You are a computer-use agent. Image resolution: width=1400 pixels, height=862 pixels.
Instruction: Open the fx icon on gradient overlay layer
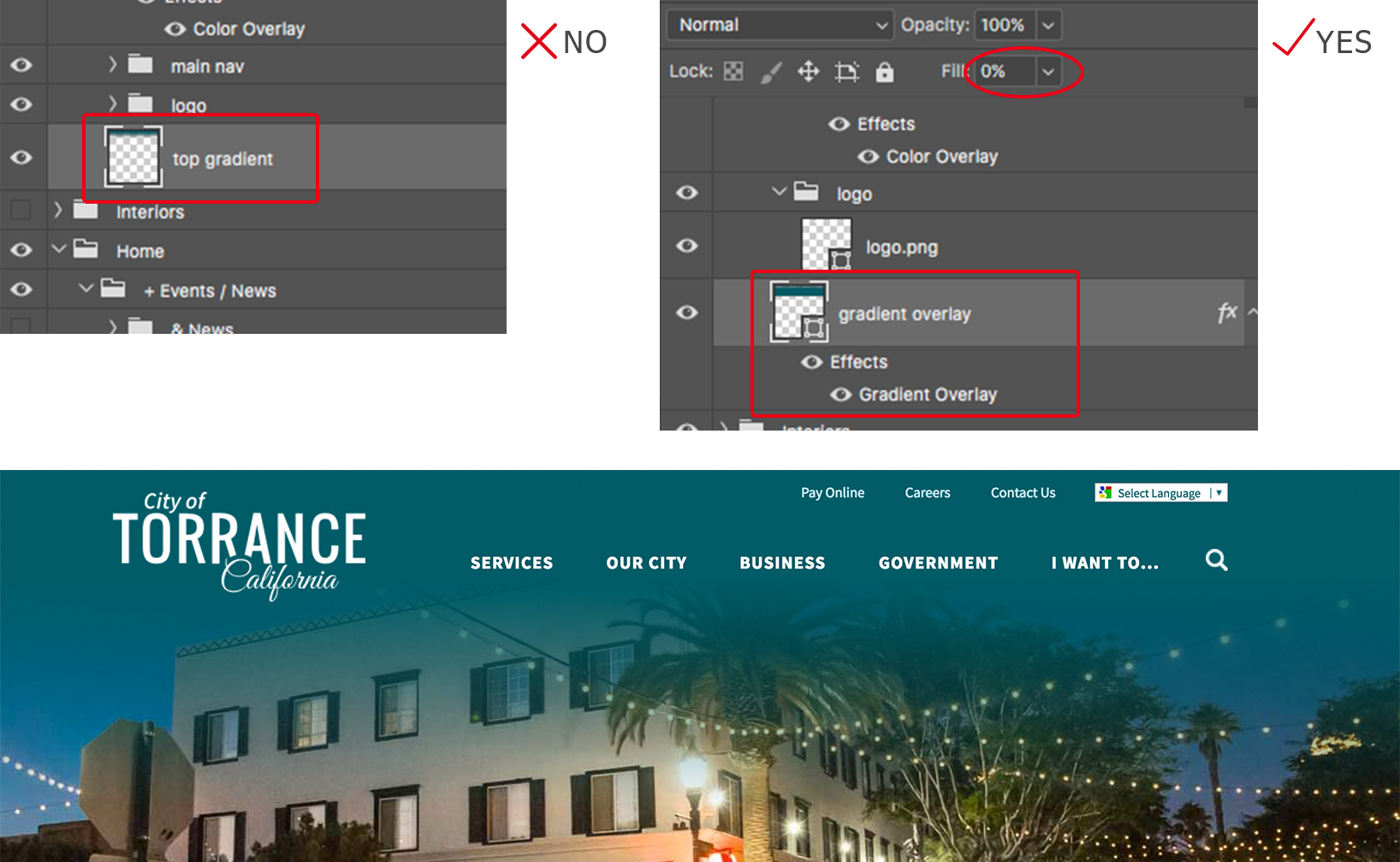pyautogui.click(x=1227, y=312)
